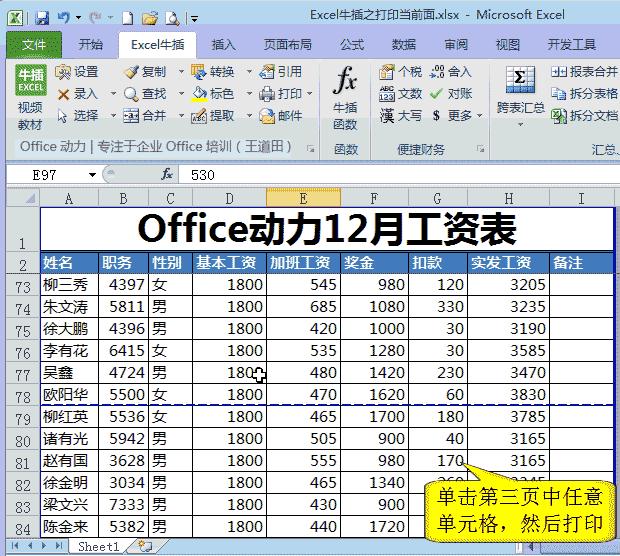
Task: Switch to the 开始 tab
Action: point(91,45)
